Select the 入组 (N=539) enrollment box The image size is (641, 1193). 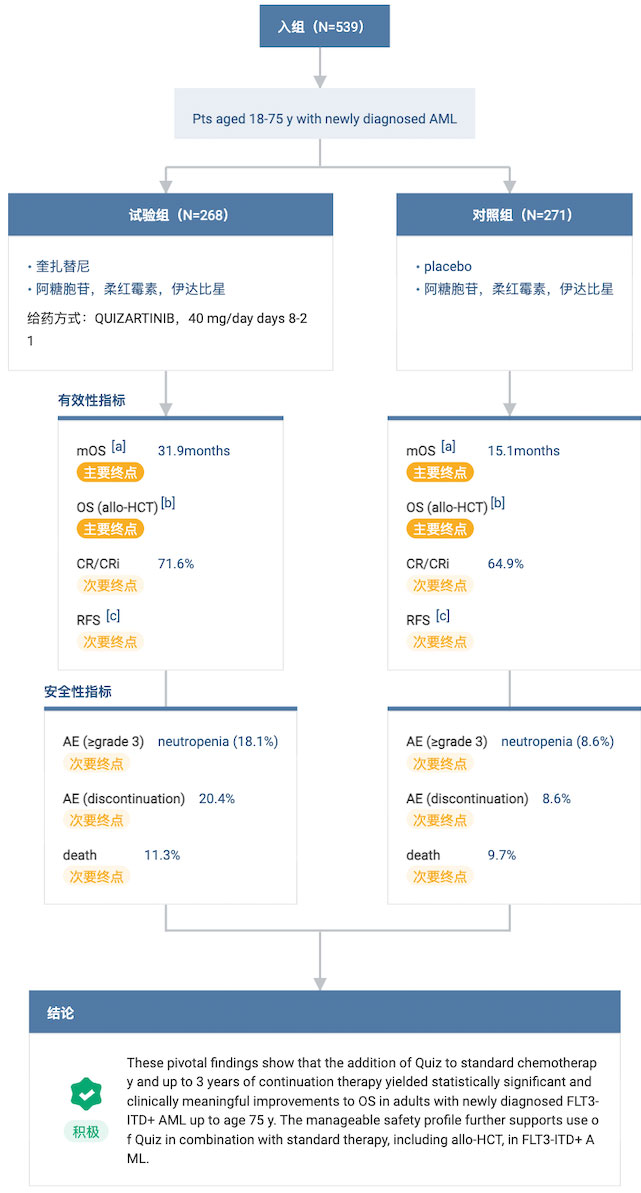tap(320, 26)
